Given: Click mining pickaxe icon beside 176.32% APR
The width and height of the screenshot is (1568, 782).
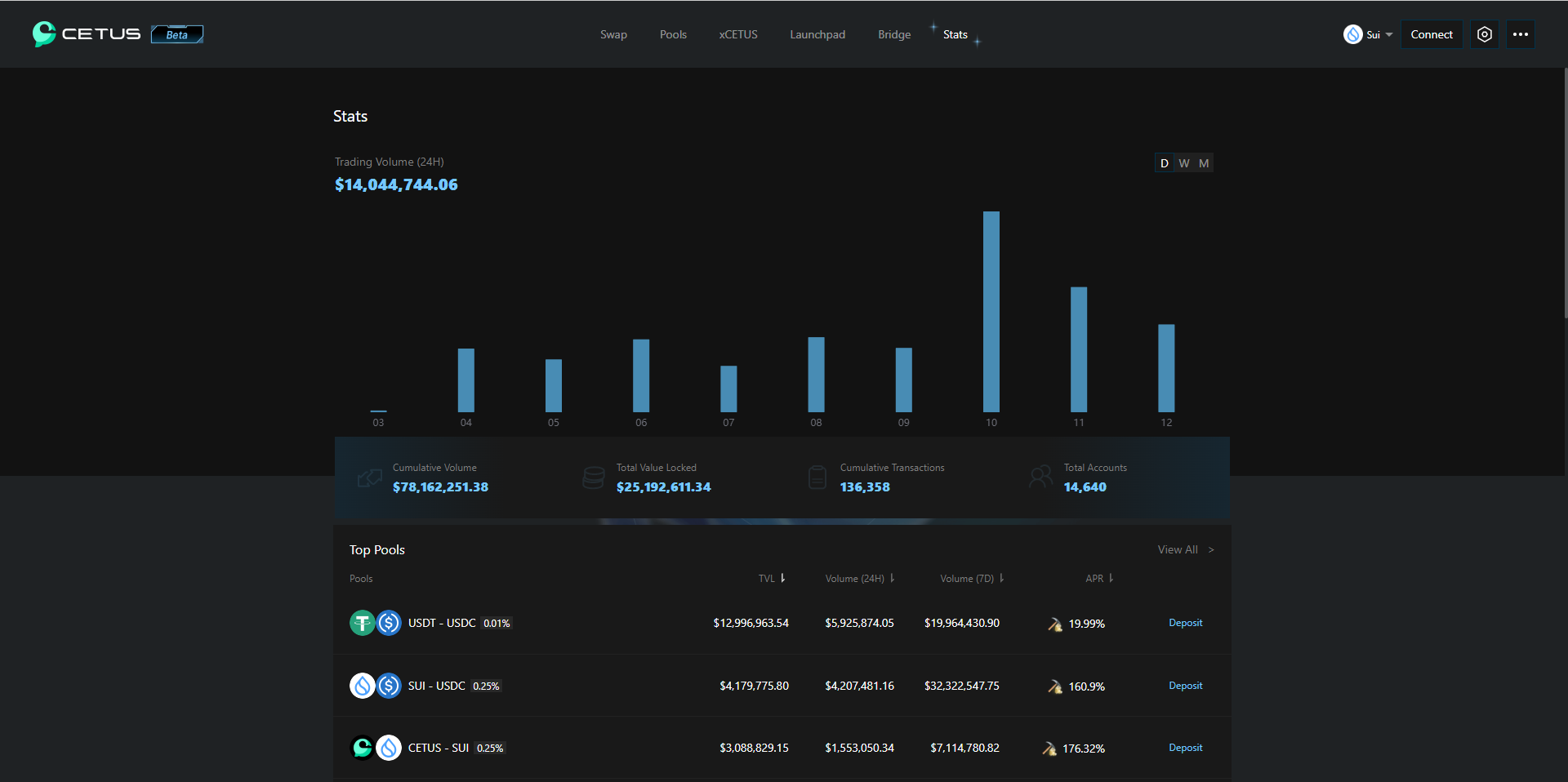Looking at the screenshot, I should click(x=1049, y=749).
